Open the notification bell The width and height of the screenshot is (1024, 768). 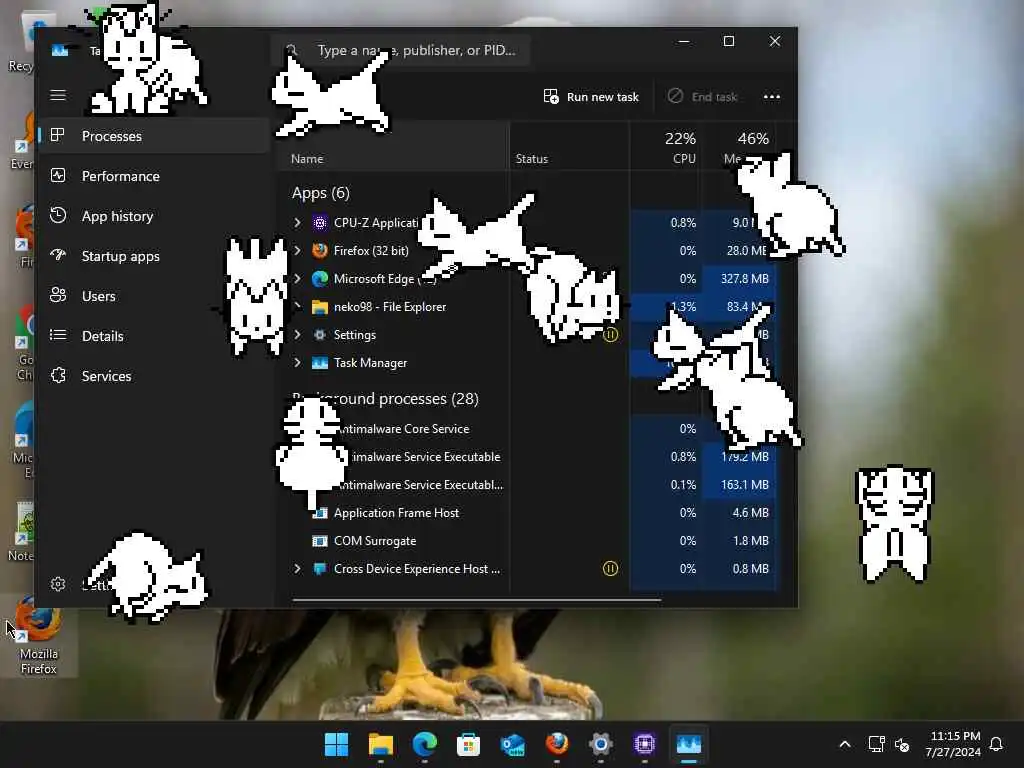point(997,744)
